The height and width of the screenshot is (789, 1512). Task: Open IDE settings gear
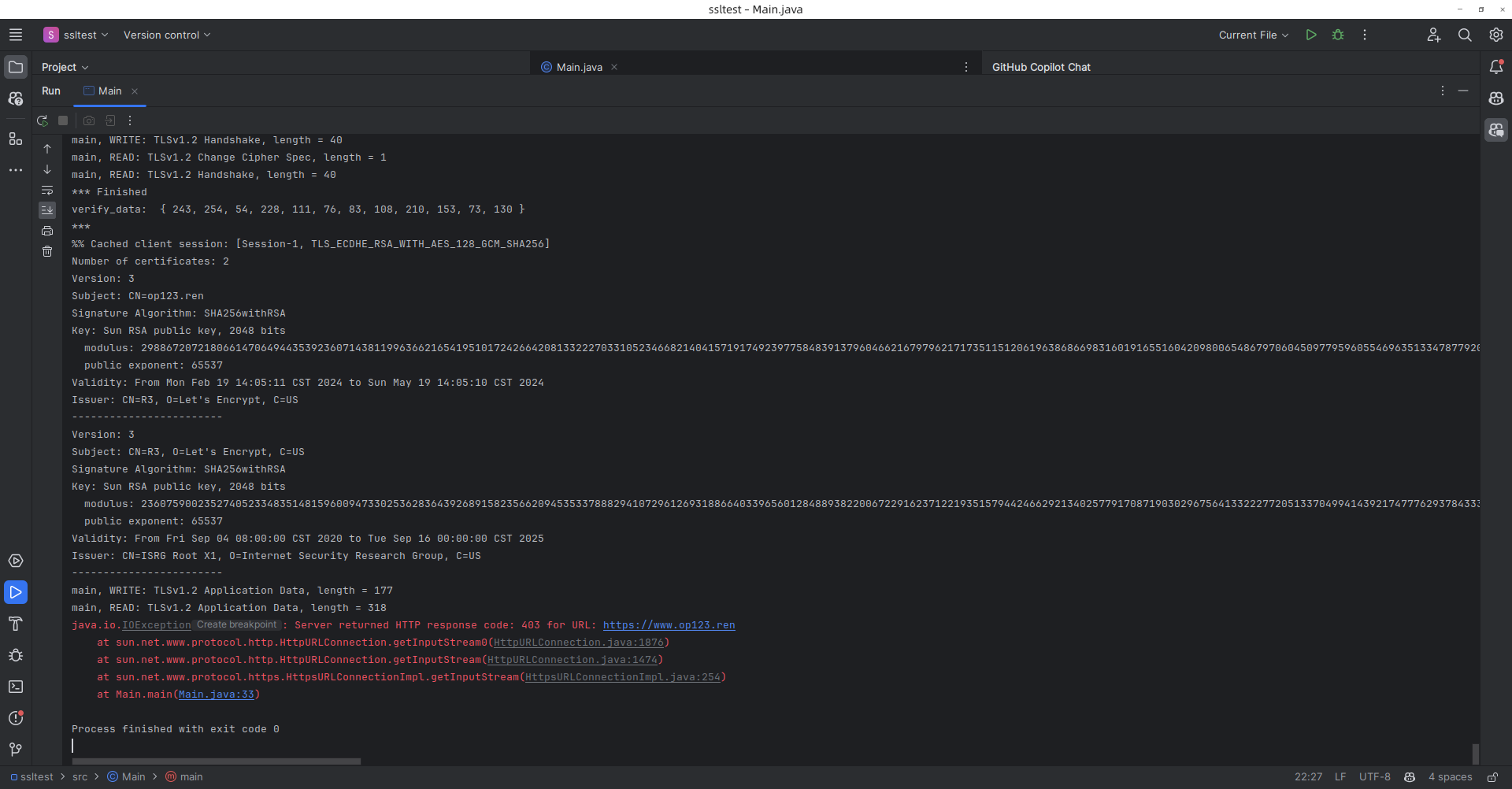pos(1496,35)
